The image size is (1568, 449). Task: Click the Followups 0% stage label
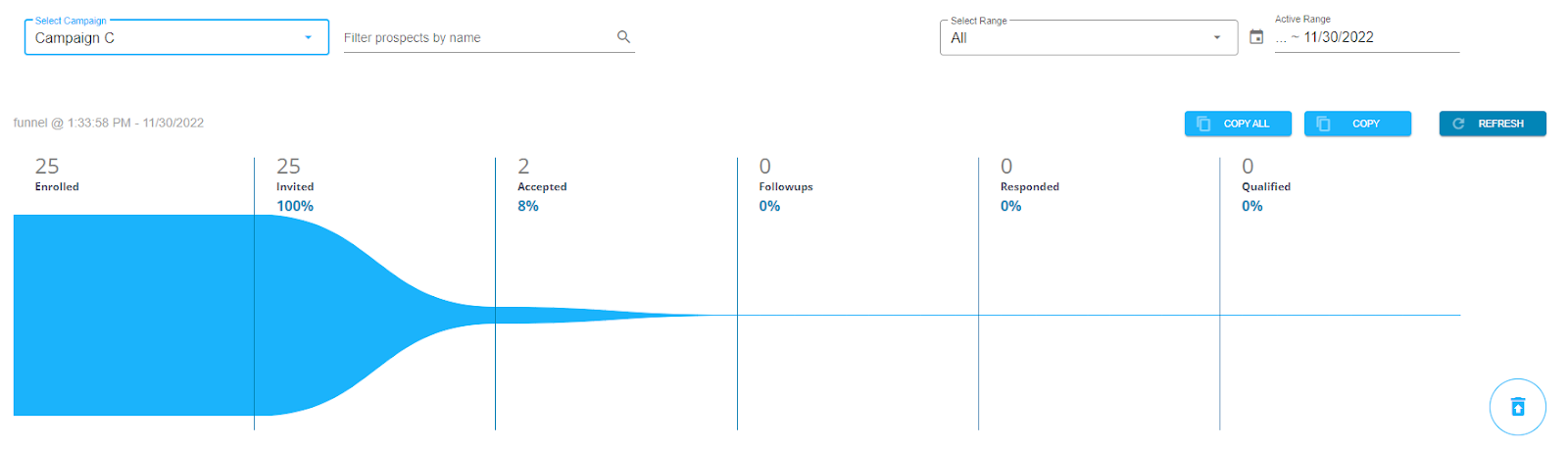click(785, 196)
